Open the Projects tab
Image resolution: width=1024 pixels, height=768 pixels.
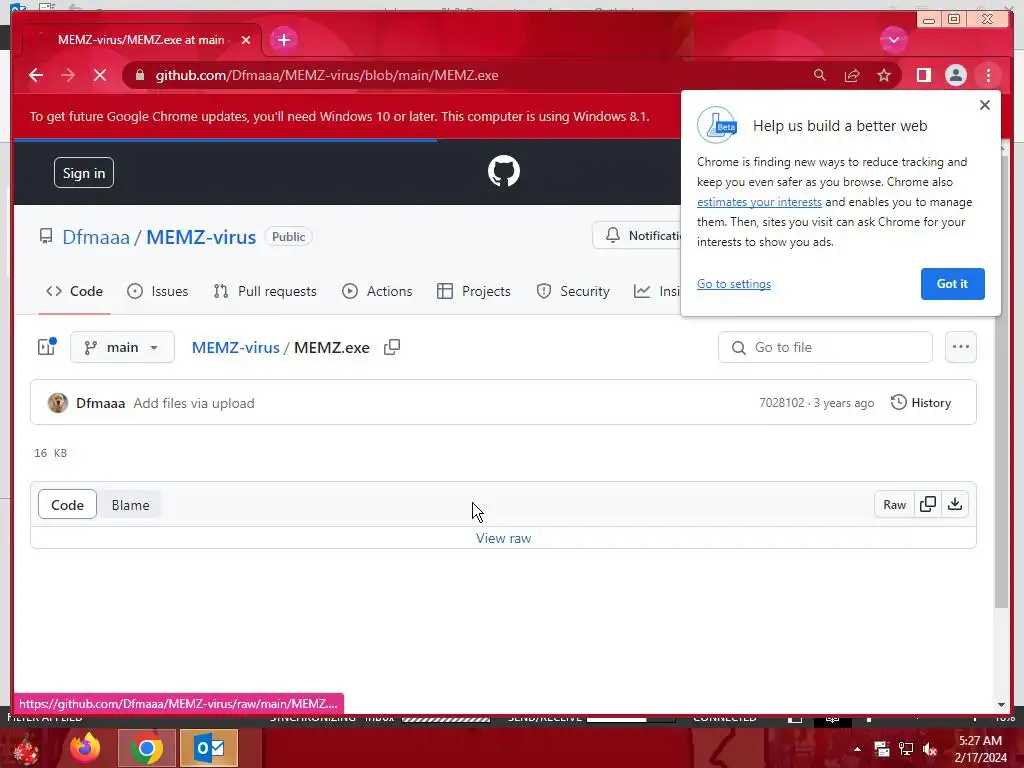click(474, 291)
